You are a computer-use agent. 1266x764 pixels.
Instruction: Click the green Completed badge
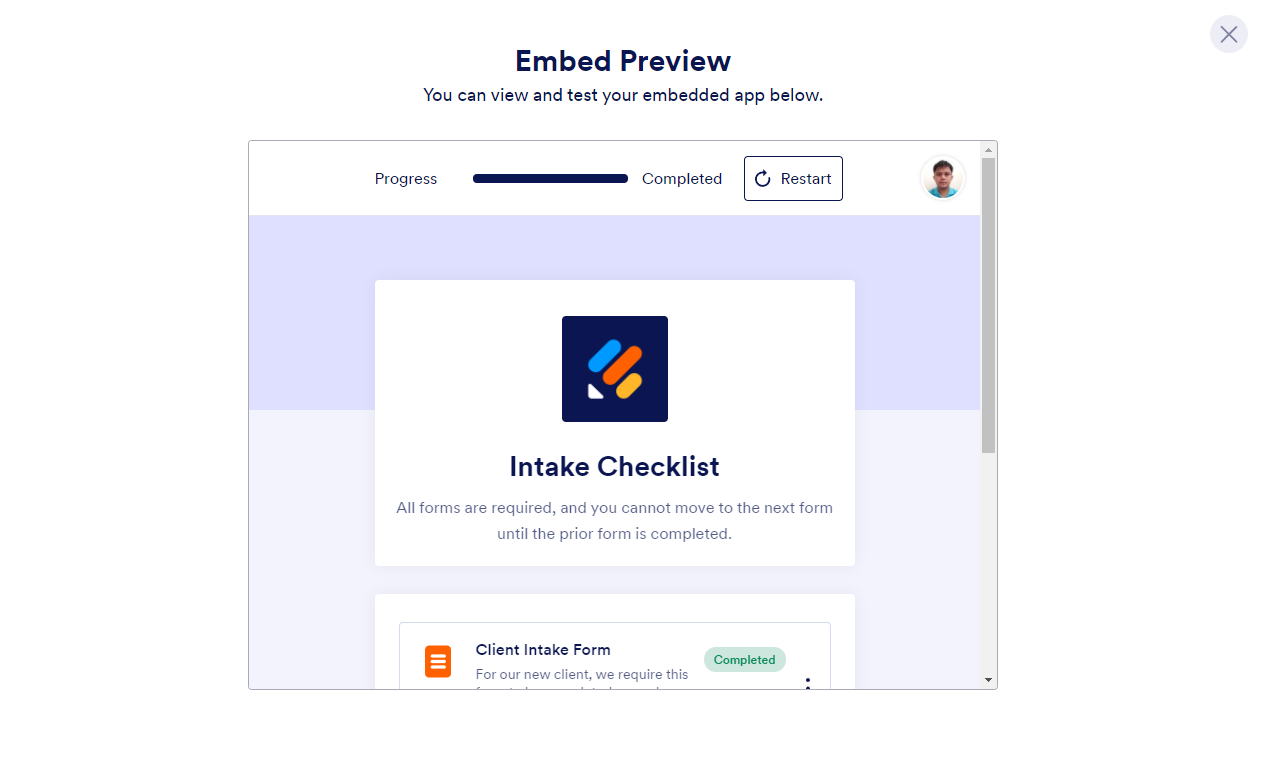[744, 660]
